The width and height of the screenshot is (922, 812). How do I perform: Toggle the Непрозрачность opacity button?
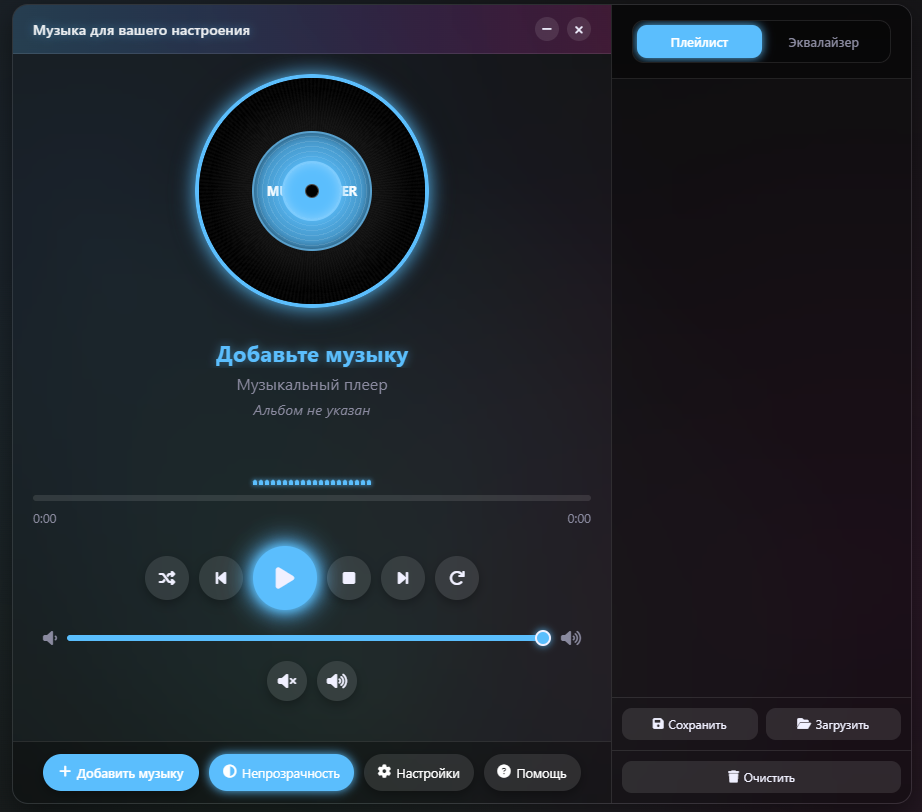[x=281, y=773]
